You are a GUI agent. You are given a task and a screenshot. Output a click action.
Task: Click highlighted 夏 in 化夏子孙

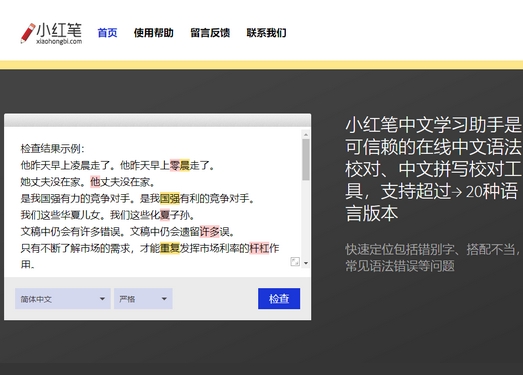[x=165, y=215]
